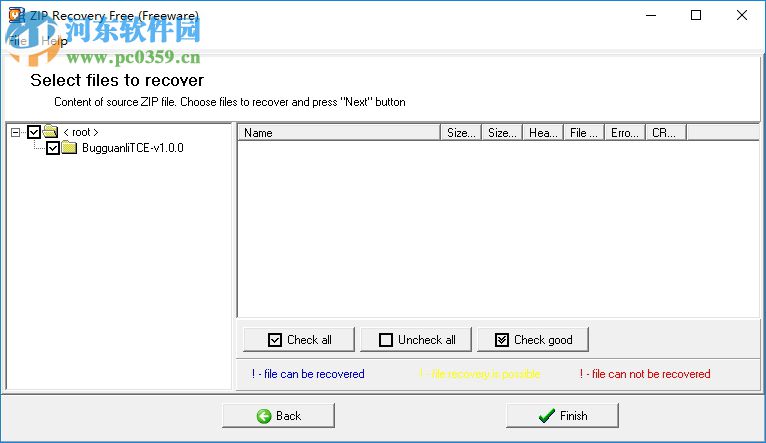This screenshot has height=443, width=766.
Task: Click the Uncheck all button
Action: (416, 339)
